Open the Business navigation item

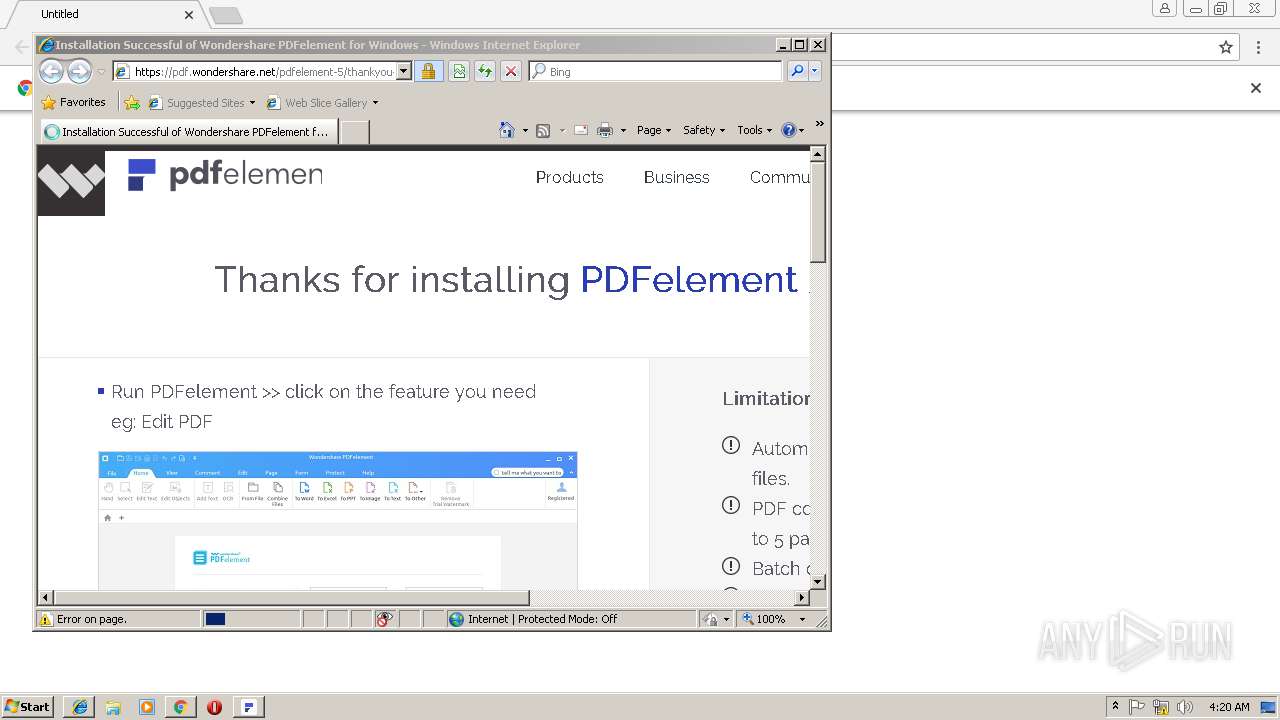676,177
